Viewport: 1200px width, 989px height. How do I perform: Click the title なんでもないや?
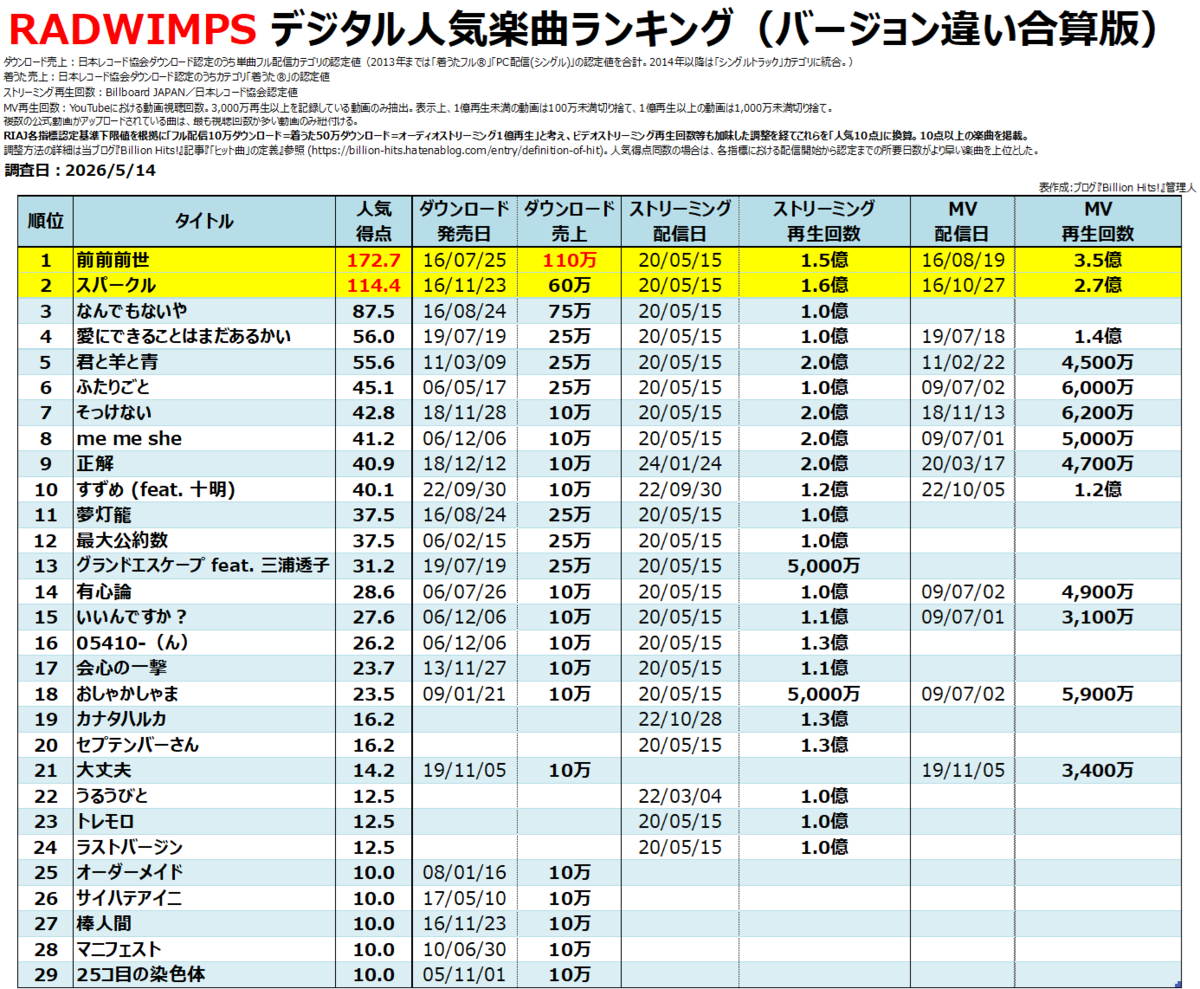pos(206,310)
